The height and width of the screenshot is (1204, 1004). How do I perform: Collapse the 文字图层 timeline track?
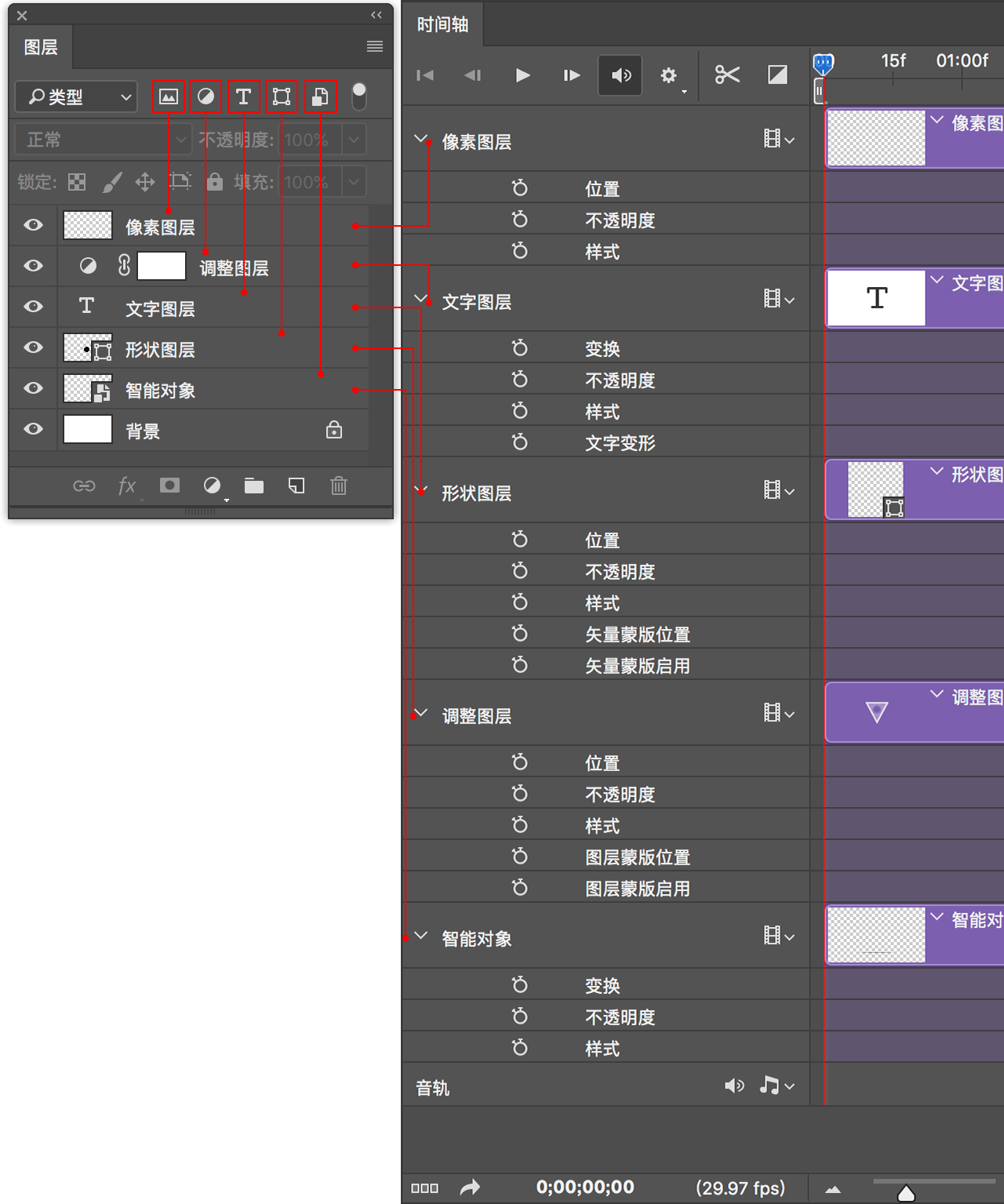[421, 300]
